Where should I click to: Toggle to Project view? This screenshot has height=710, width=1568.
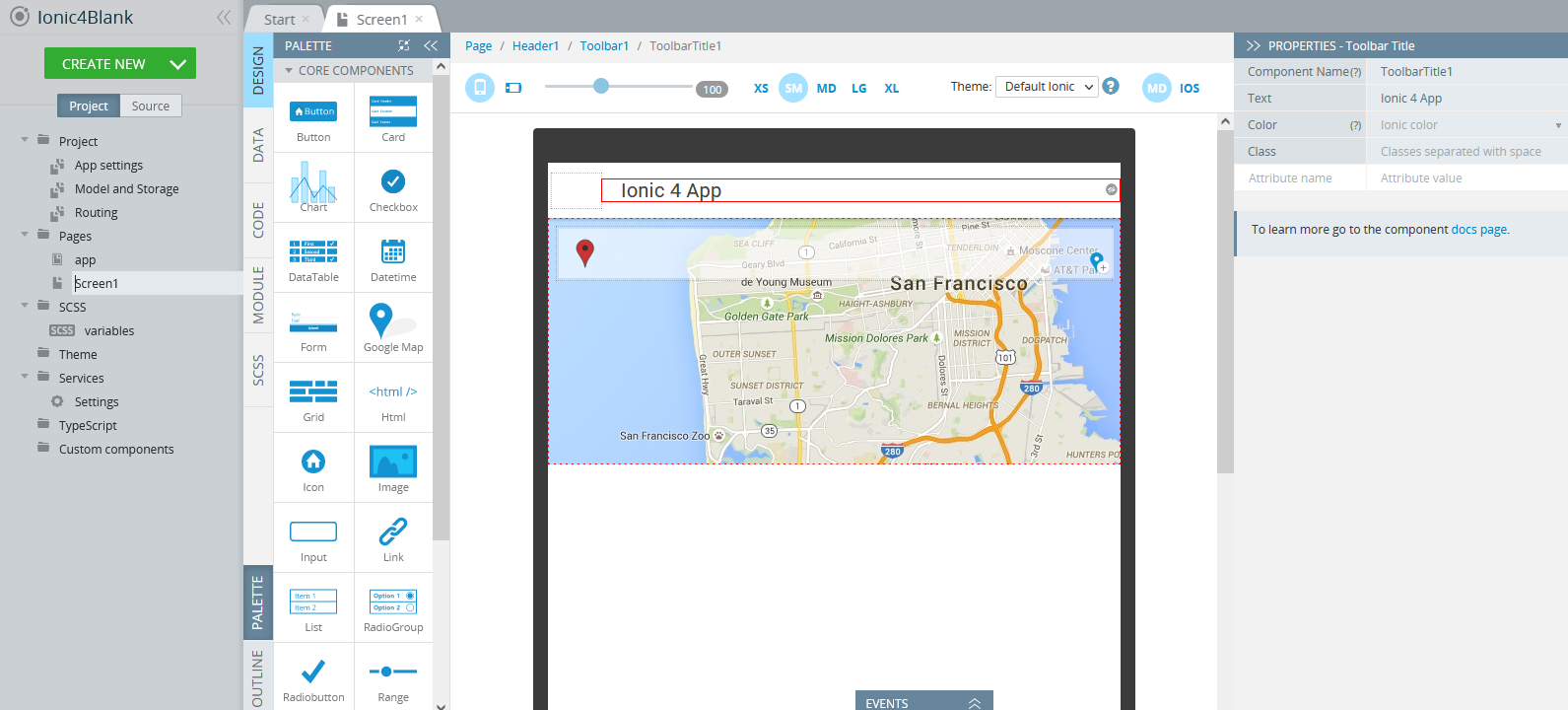89,106
